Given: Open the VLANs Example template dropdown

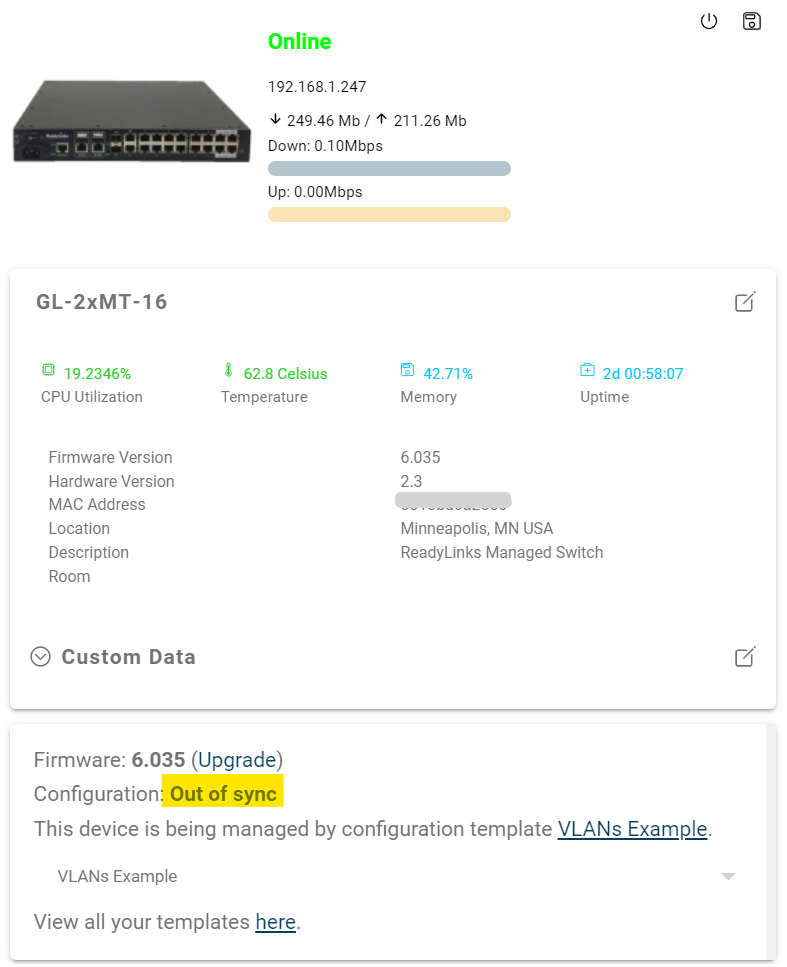Looking at the screenshot, I should tap(395, 876).
